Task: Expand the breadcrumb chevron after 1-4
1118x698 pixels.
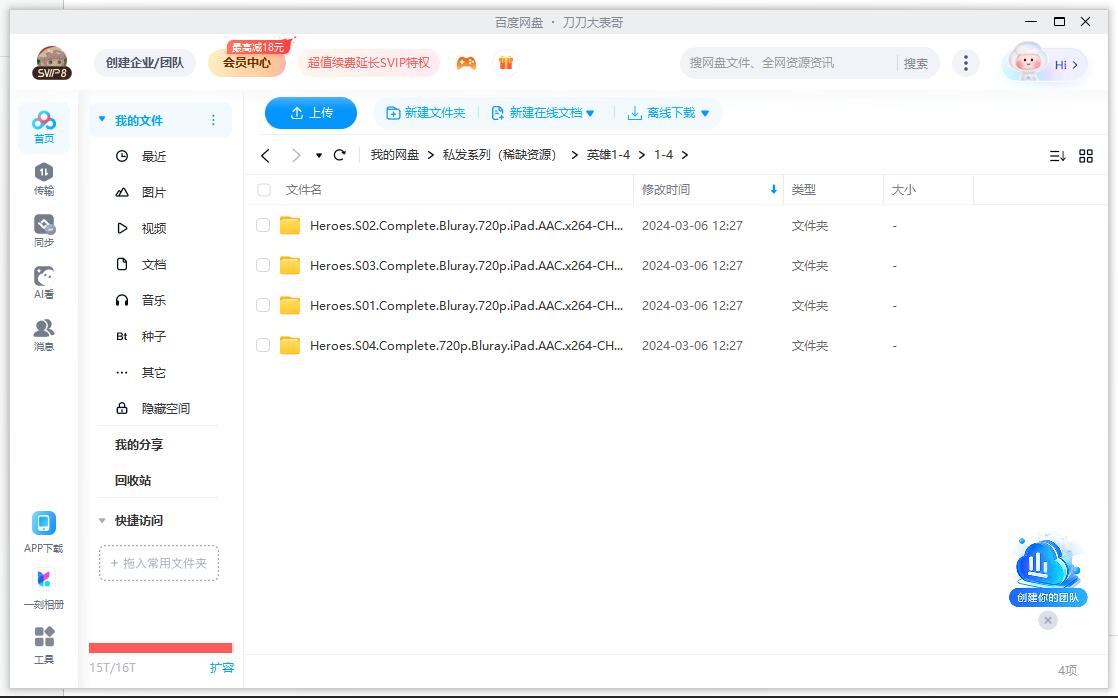Action: coord(684,155)
